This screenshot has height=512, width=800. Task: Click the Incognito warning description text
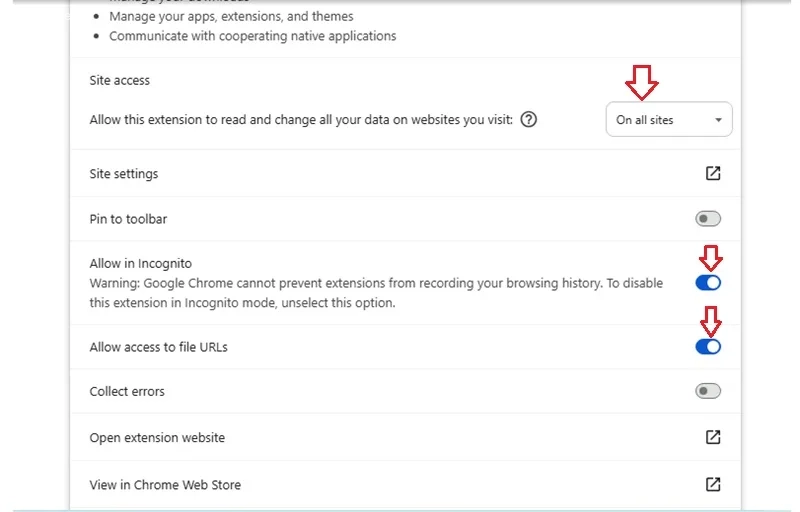coord(376,293)
